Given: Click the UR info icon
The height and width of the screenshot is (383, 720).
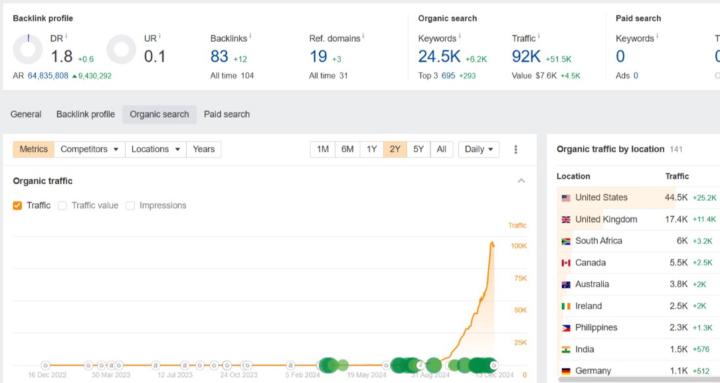Looking at the screenshot, I should pos(159,36).
